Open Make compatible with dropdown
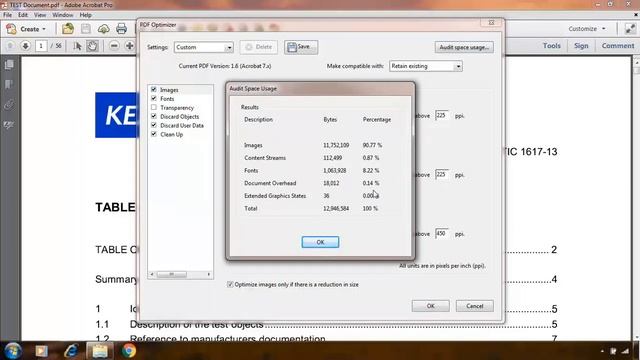640x360 pixels. point(426,66)
